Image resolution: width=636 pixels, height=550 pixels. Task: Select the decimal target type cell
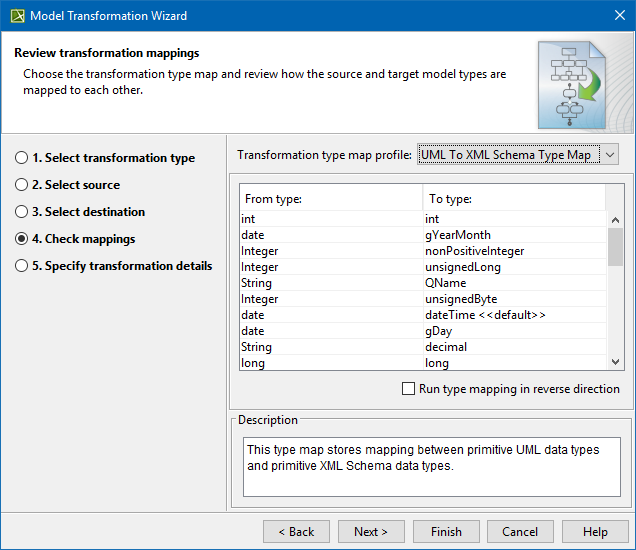coord(515,347)
